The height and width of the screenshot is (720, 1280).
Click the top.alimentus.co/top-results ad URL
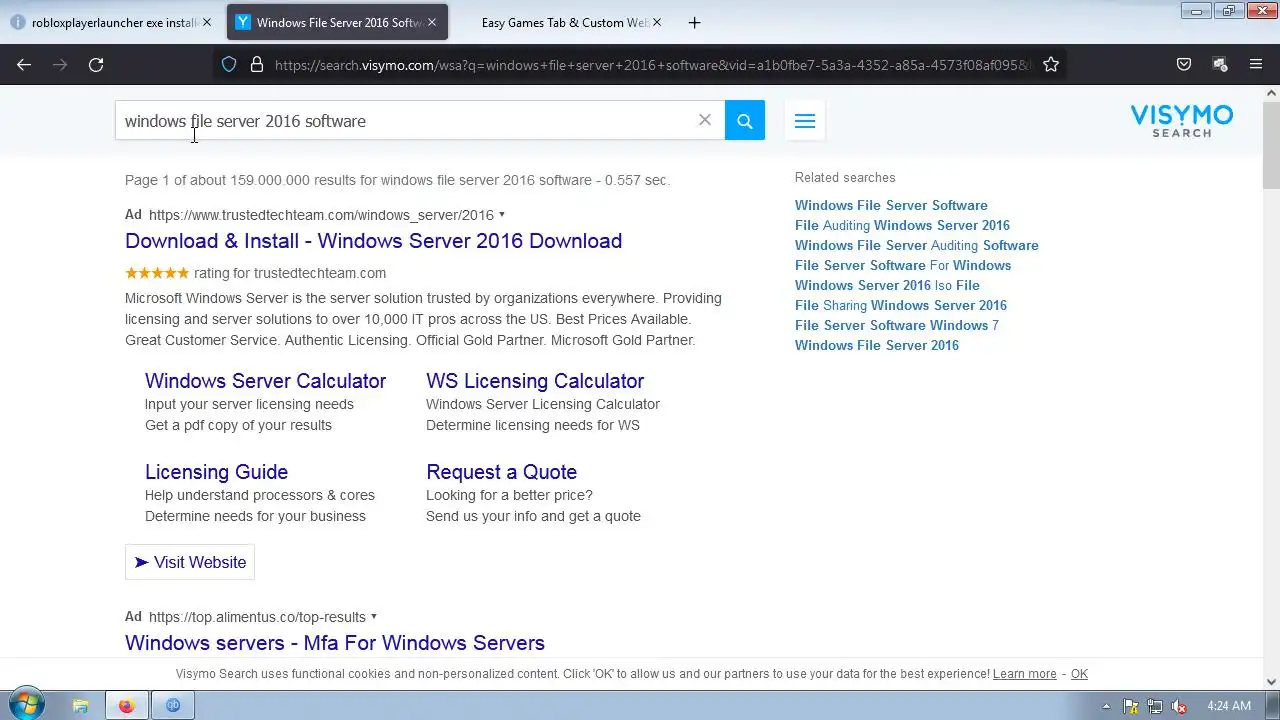[257, 616]
